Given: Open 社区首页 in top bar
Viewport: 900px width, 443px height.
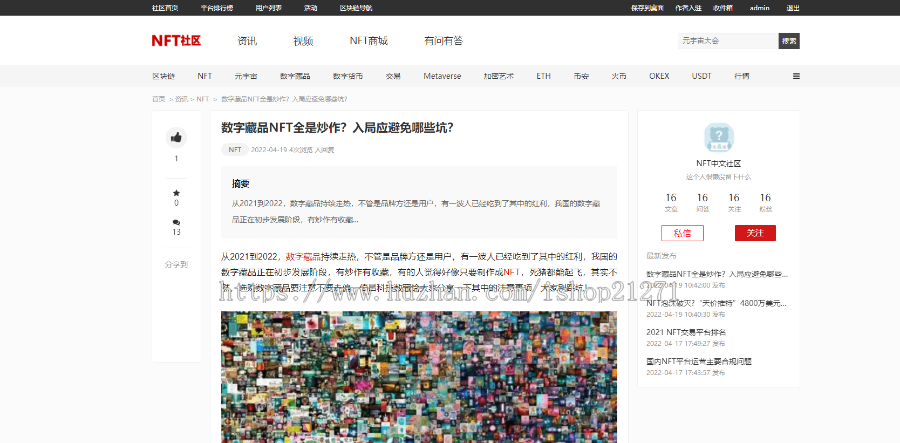Looking at the screenshot, I should pyautogui.click(x=165, y=8).
